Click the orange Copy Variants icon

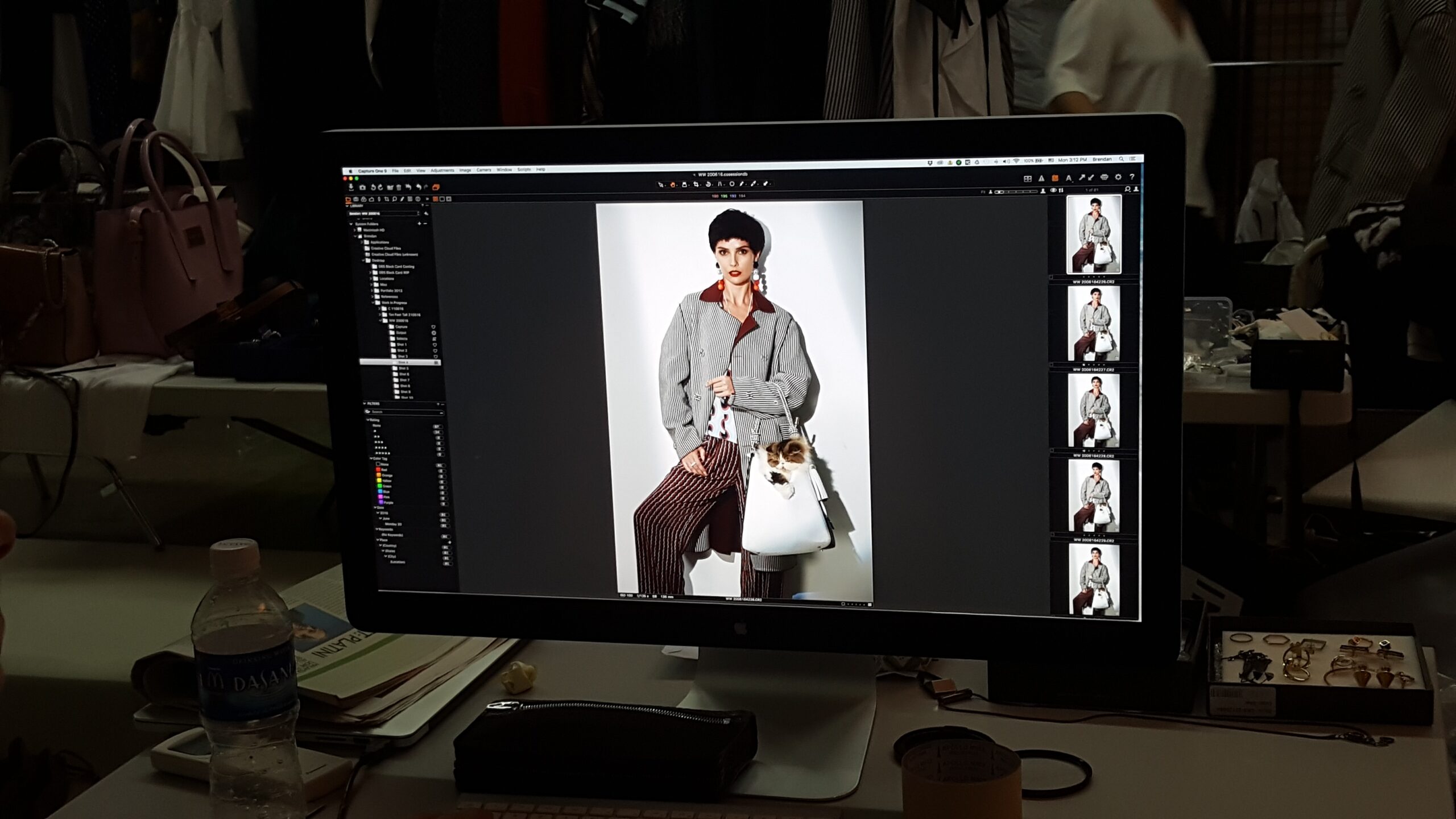(x=436, y=187)
